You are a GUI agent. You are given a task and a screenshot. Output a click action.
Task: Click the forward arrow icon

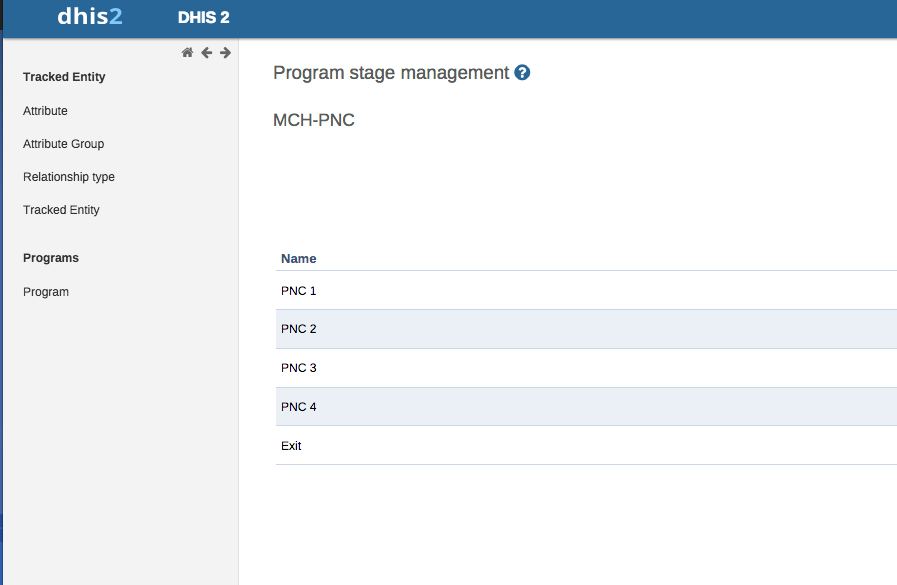click(225, 53)
